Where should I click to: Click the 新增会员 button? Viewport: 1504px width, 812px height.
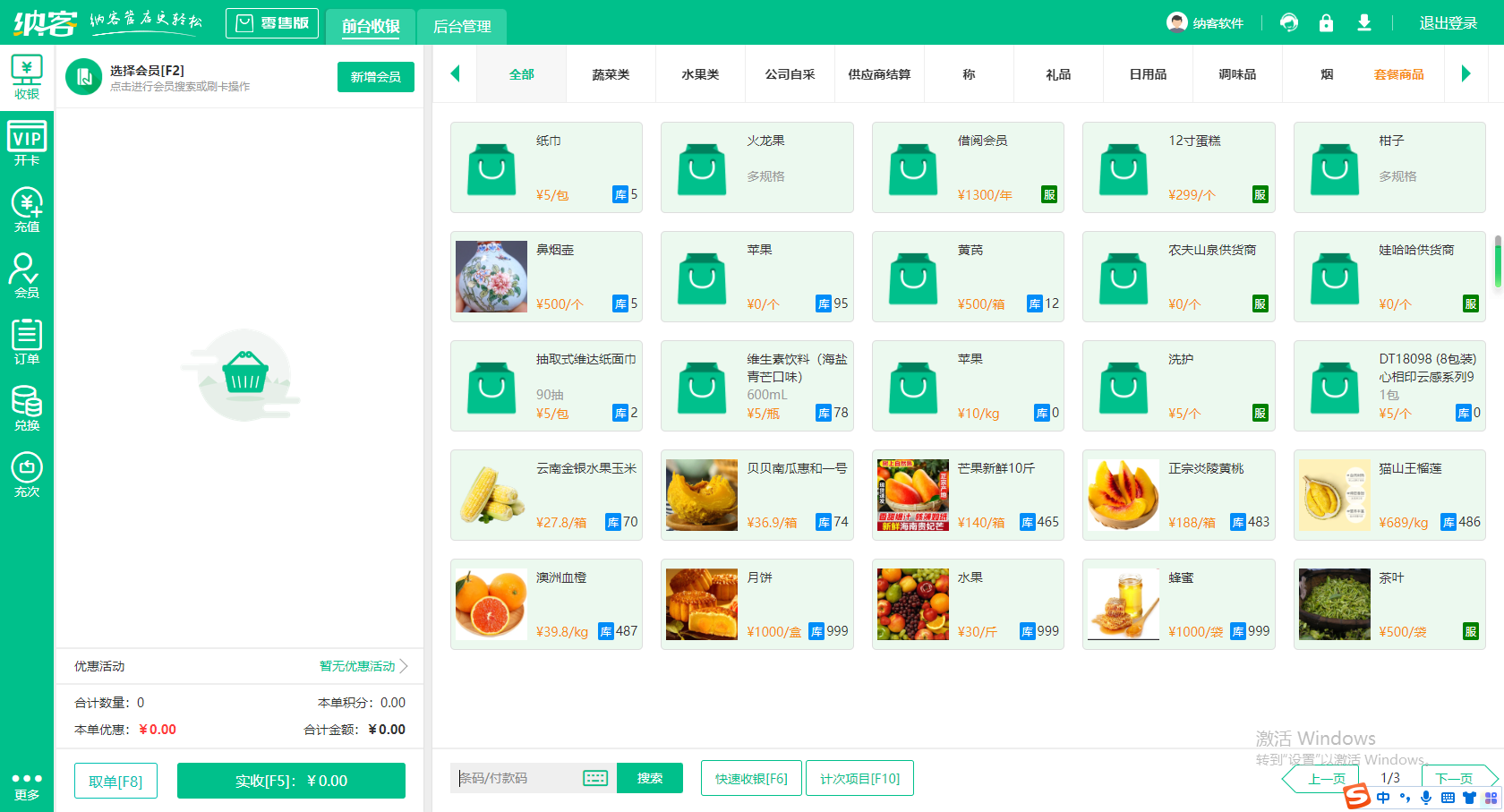[376, 77]
